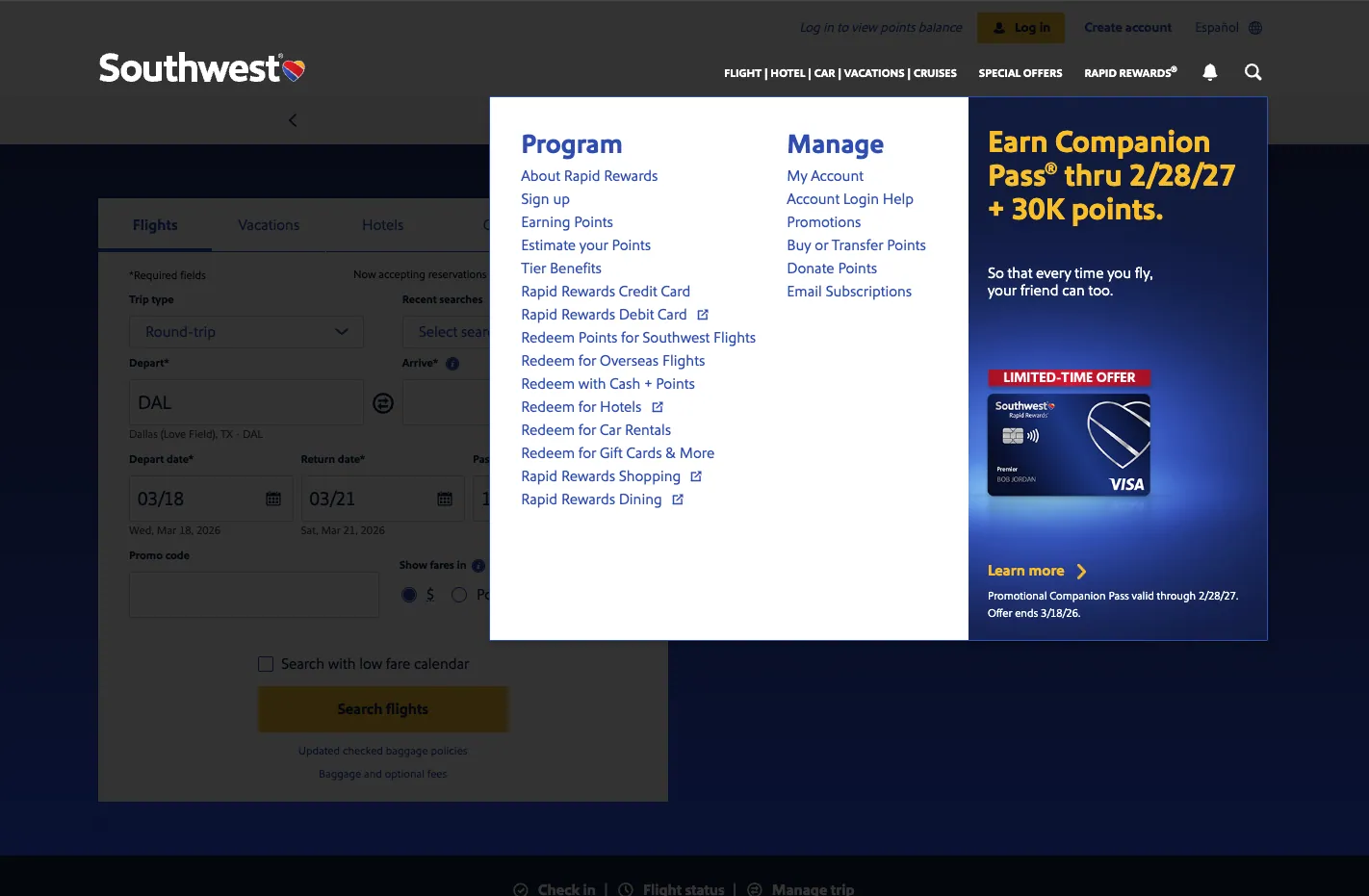Click the Search flights button

[383, 709]
